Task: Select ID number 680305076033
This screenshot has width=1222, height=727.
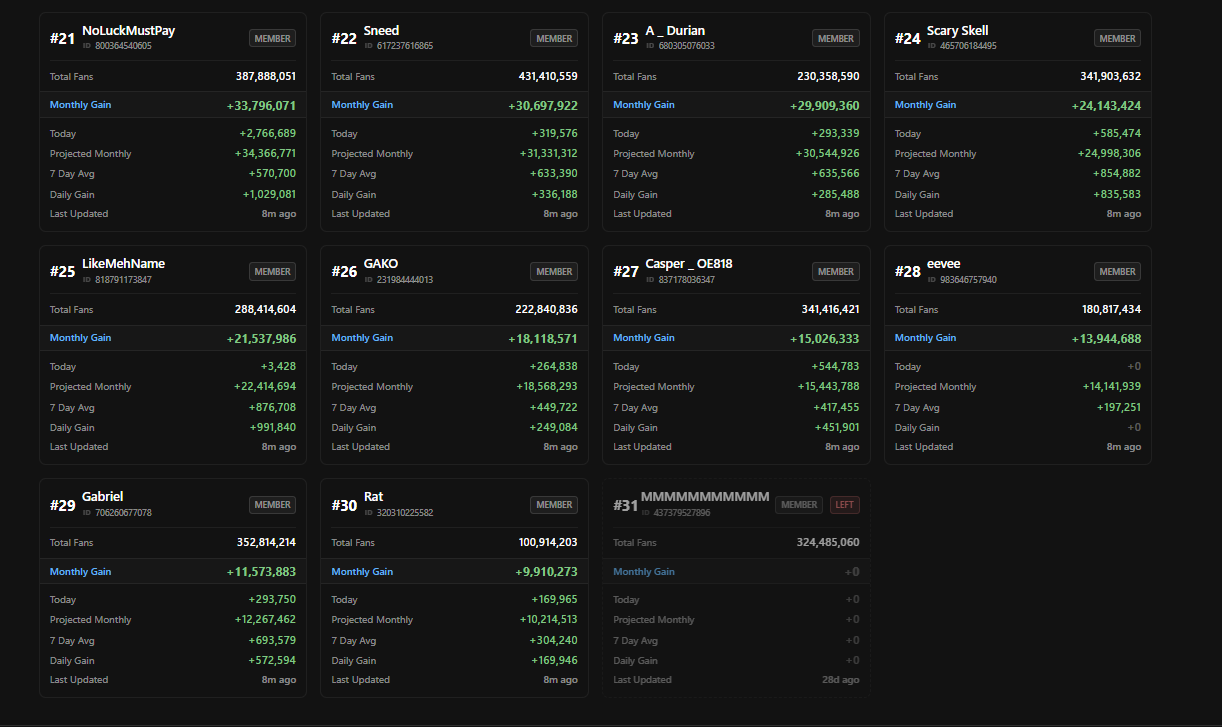Action: (686, 46)
